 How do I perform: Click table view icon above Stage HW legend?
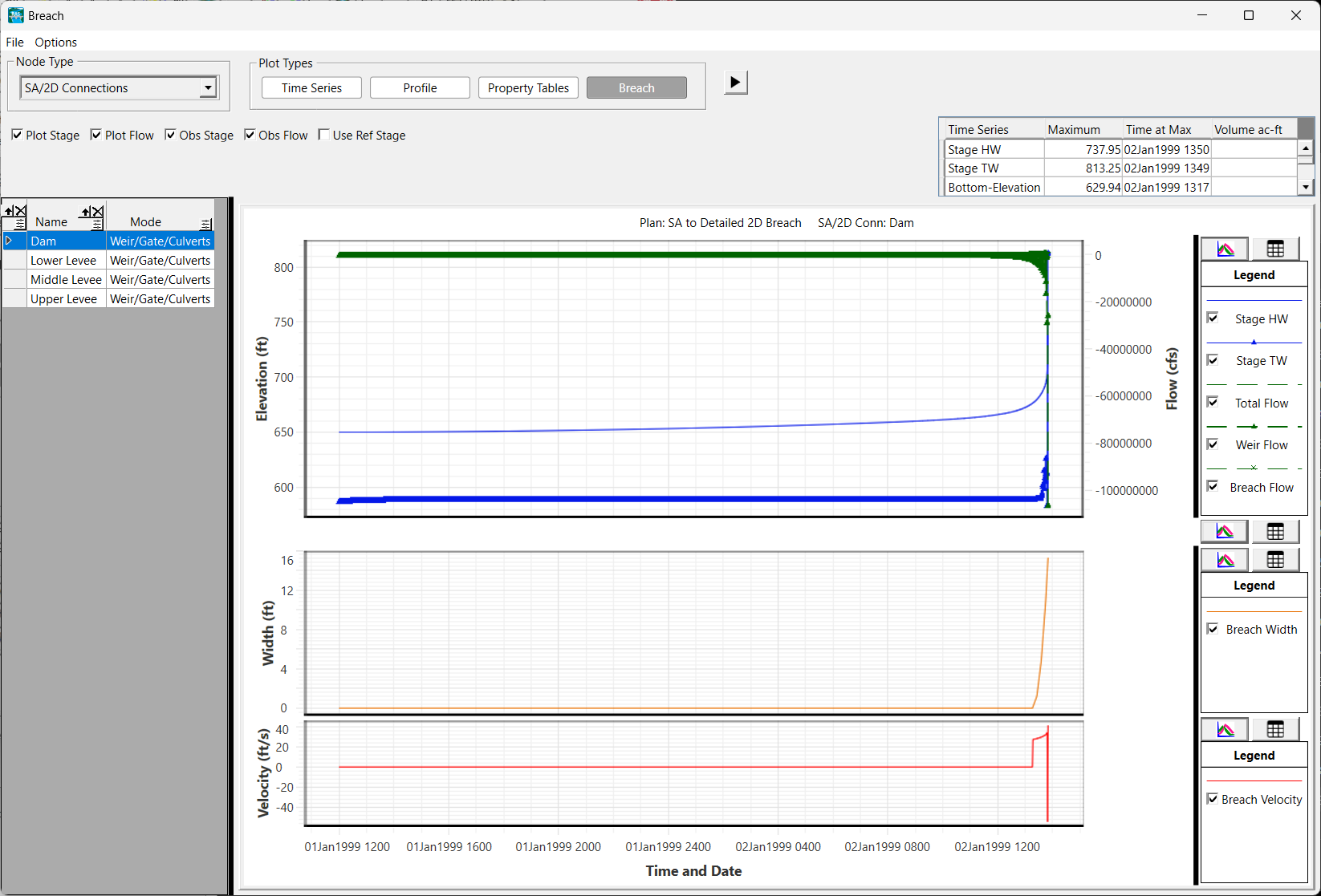pyautogui.click(x=1275, y=249)
